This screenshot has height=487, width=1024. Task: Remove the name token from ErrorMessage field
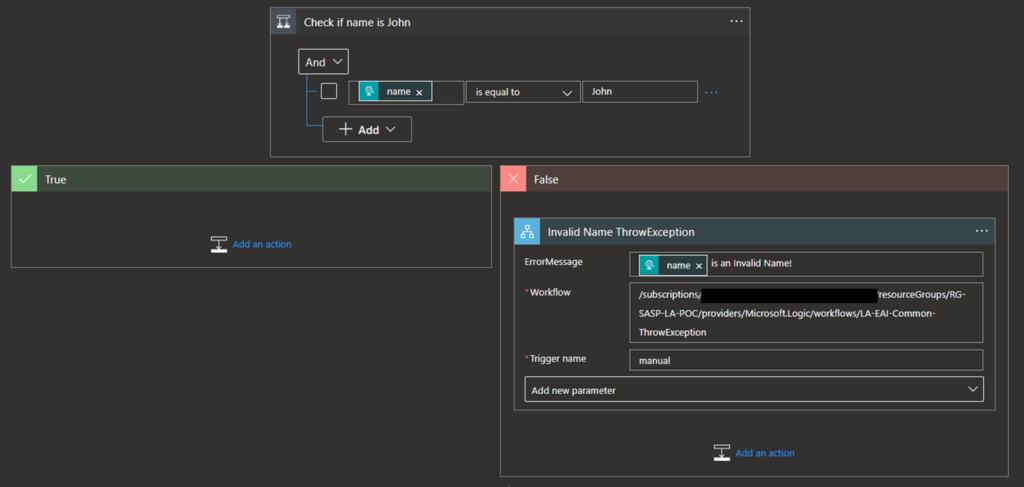click(699, 265)
